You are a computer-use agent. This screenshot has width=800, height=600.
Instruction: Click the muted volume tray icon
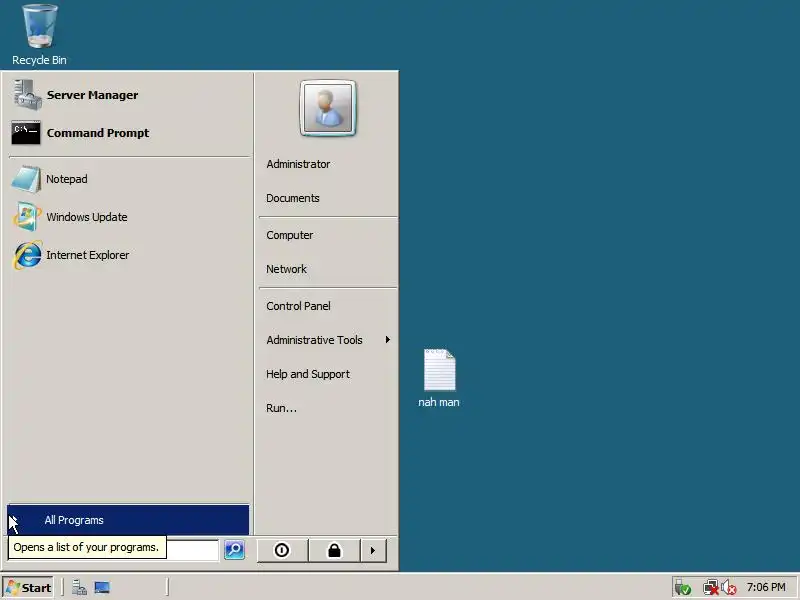(729, 588)
